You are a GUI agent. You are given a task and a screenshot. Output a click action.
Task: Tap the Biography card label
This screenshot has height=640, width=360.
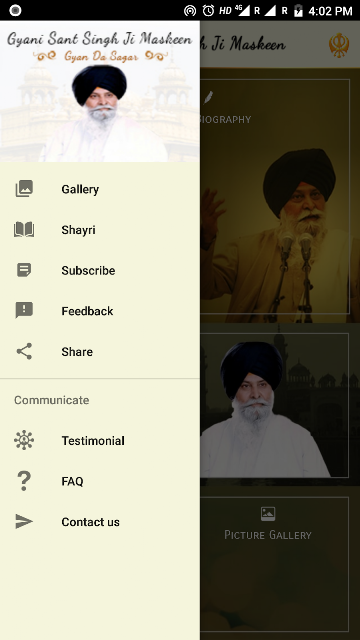[225, 119]
